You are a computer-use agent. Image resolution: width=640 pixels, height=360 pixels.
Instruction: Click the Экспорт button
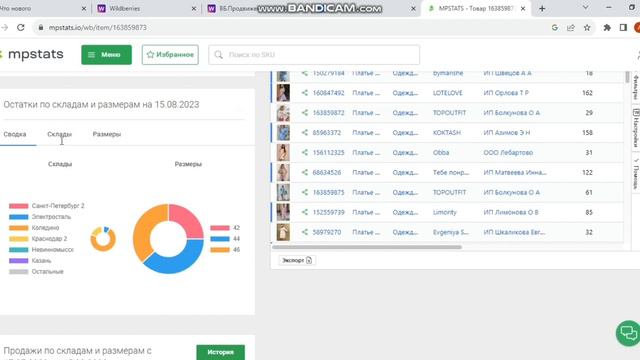[297, 260]
